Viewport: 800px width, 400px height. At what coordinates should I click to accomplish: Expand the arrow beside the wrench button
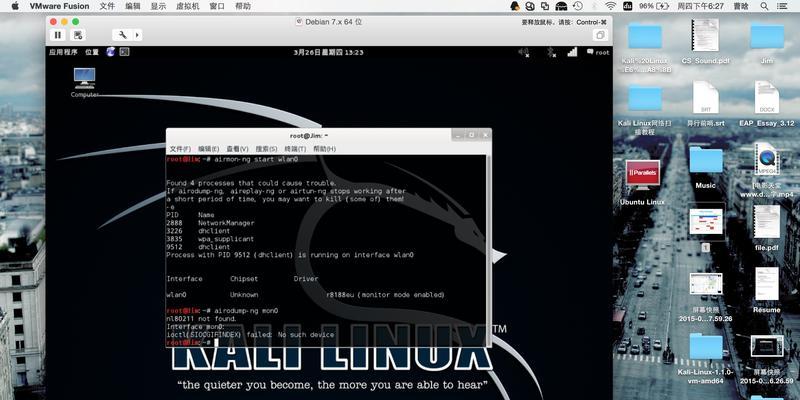coord(137,35)
